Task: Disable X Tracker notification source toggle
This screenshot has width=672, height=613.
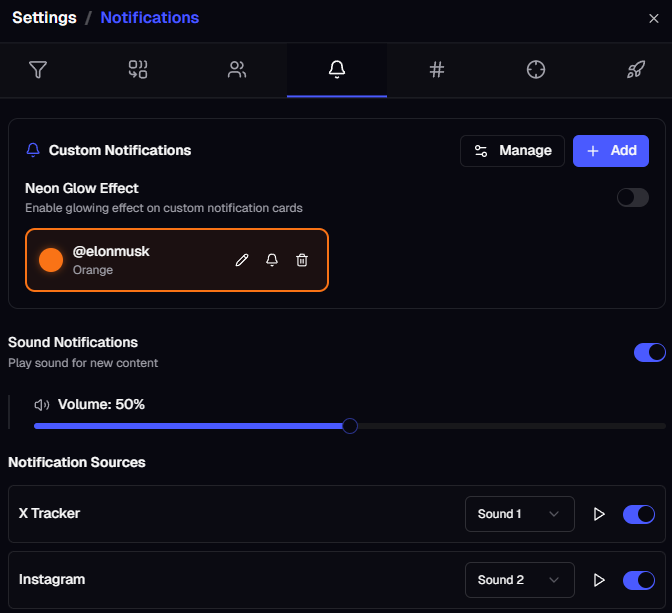Action: coord(639,514)
